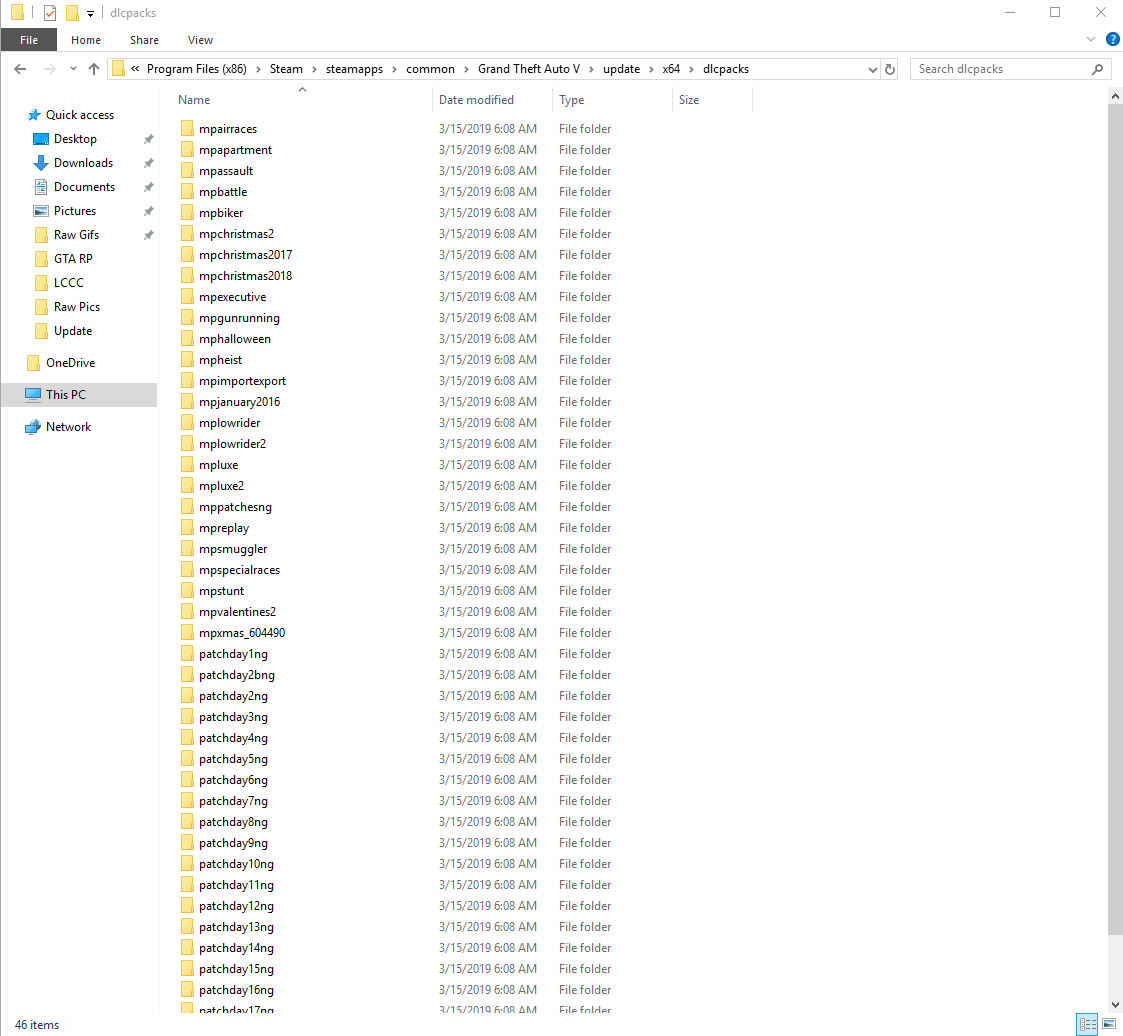Go up one folder level with the up arrow
1123x1036 pixels.
(94, 69)
